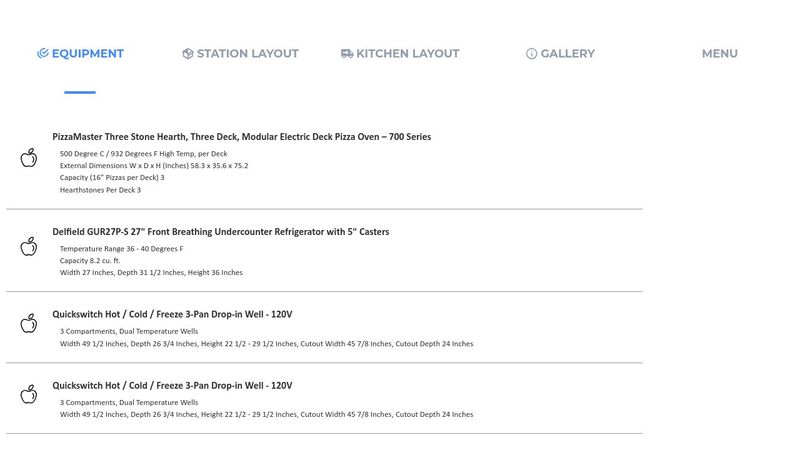Click the blue underline indicator below Equipment
The height and width of the screenshot is (450, 800).
coord(80,92)
